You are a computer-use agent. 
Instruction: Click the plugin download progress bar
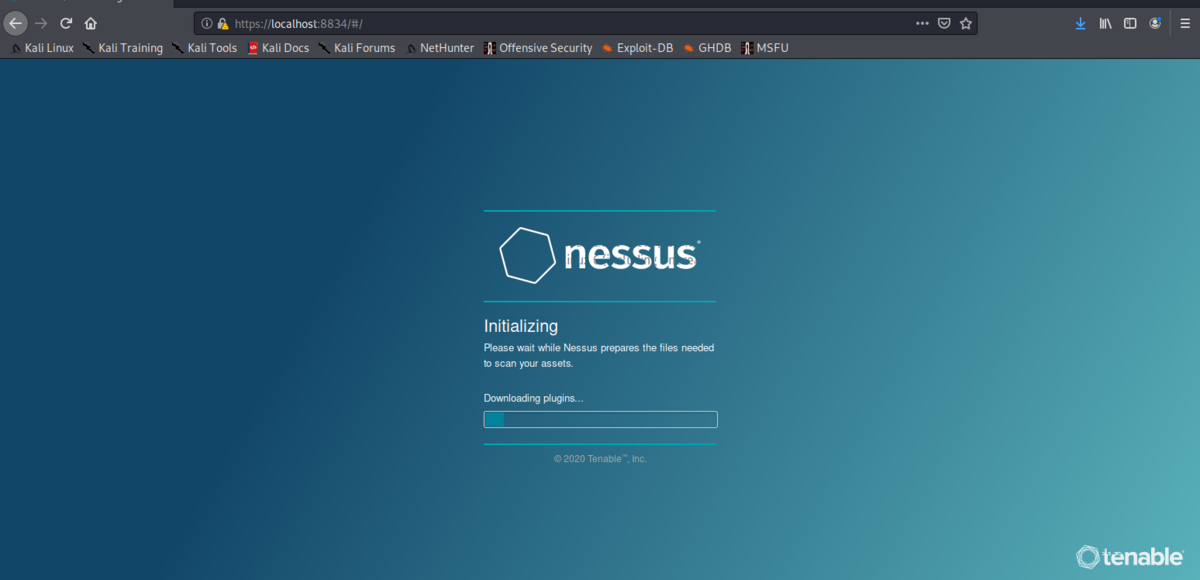pyautogui.click(x=600, y=419)
